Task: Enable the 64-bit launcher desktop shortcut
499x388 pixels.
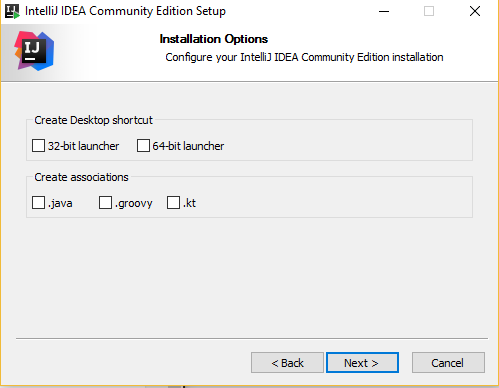Action: (143, 146)
